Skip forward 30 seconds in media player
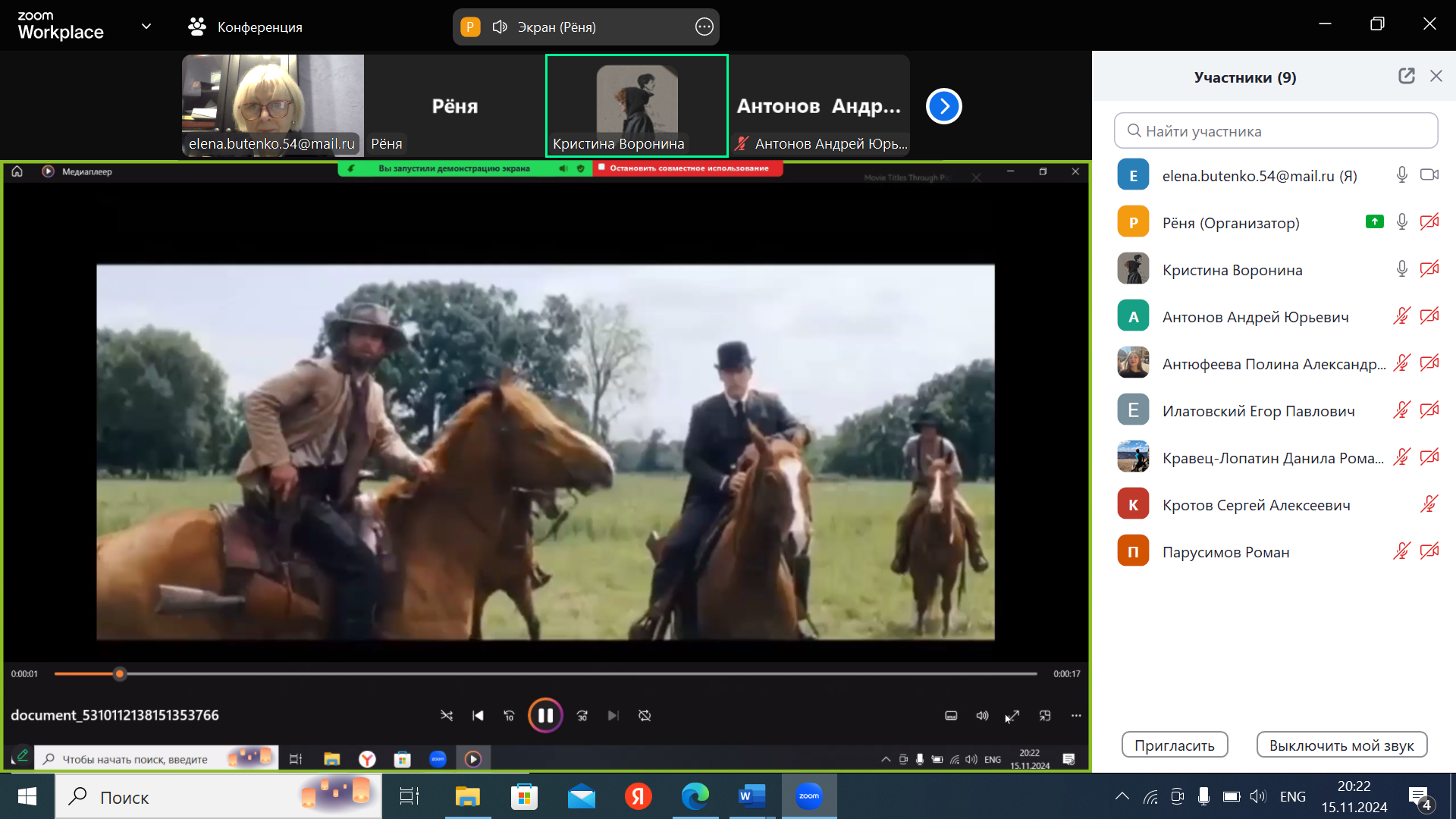The image size is (1456, 819). (x=582, y=715)
